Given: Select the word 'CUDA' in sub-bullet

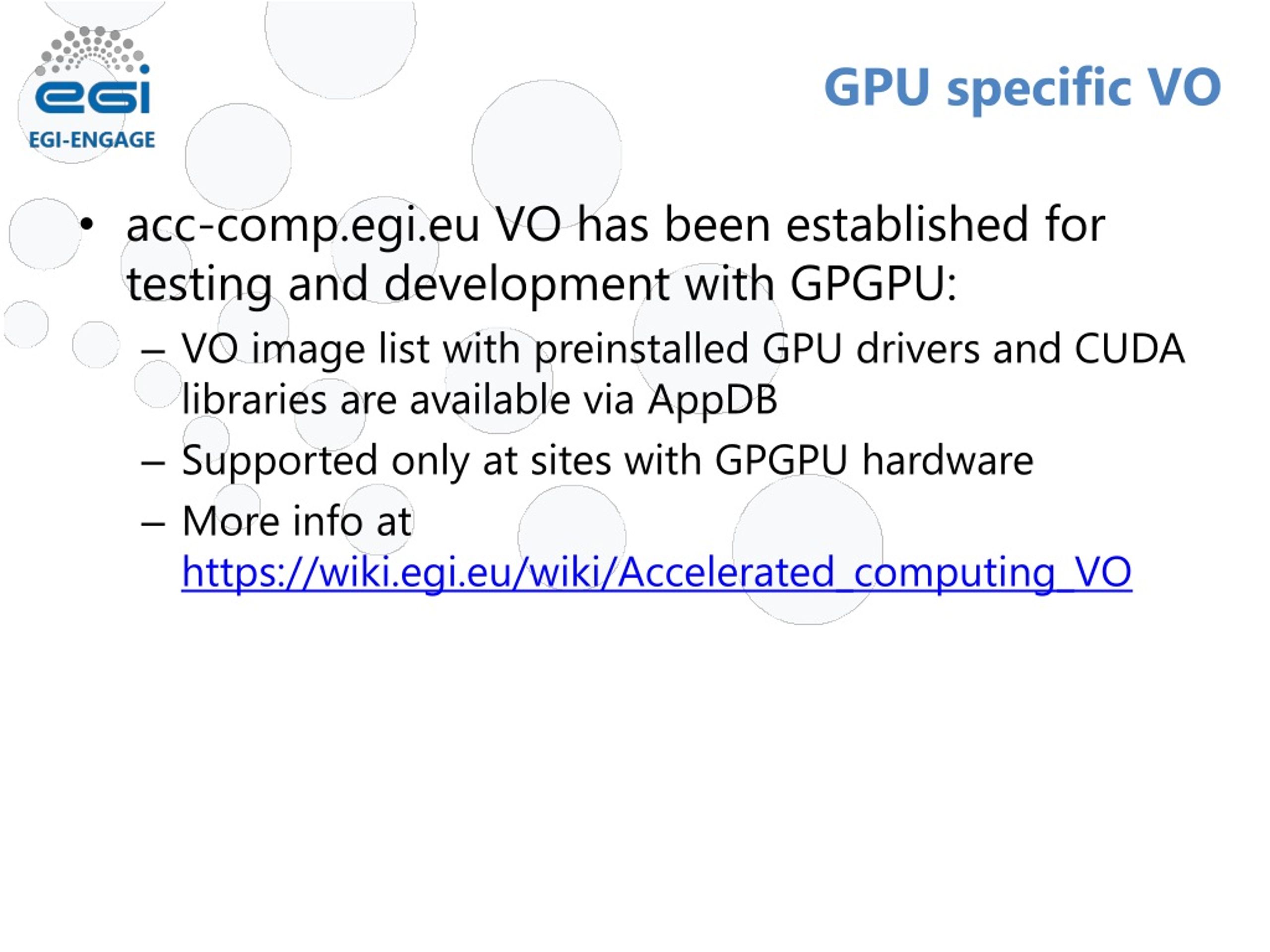Looking at the screenshot, I should (1129, 348).
